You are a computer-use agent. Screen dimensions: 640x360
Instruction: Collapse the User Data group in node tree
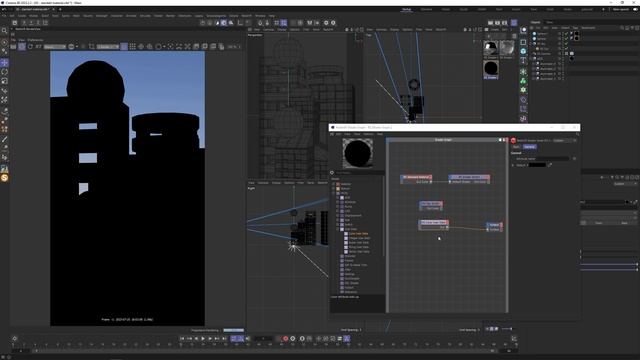coord(338,229)
